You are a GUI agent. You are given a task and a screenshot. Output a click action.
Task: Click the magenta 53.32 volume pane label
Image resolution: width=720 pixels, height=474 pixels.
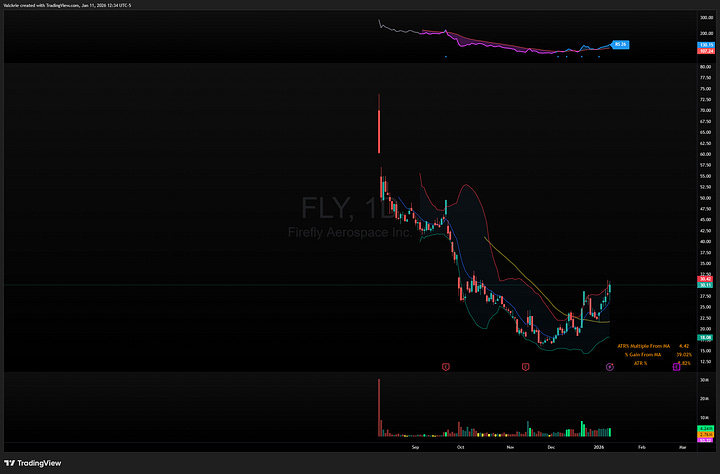click(x=706, y=440)
